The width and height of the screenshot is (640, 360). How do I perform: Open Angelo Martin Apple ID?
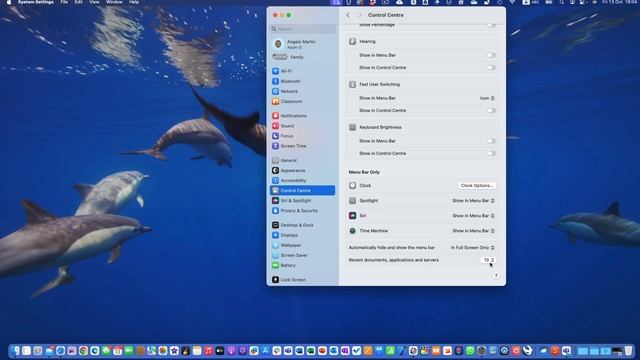(302, 44)
